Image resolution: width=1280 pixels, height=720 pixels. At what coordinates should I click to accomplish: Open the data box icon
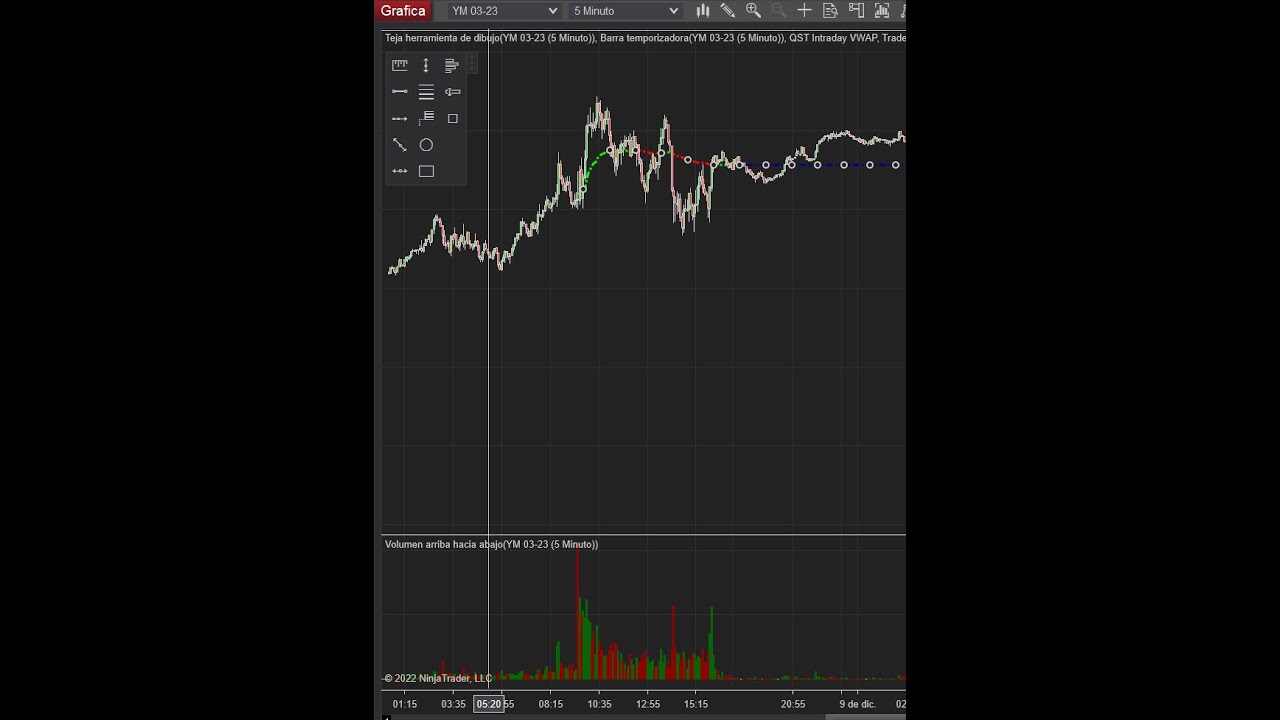(830, 11)
